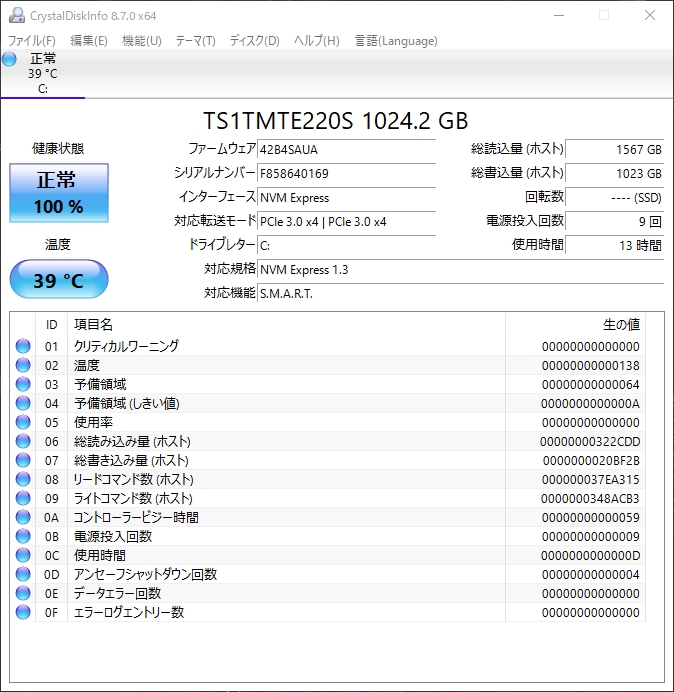Click the 総読込量 (ホスト) label

(517, 149)
